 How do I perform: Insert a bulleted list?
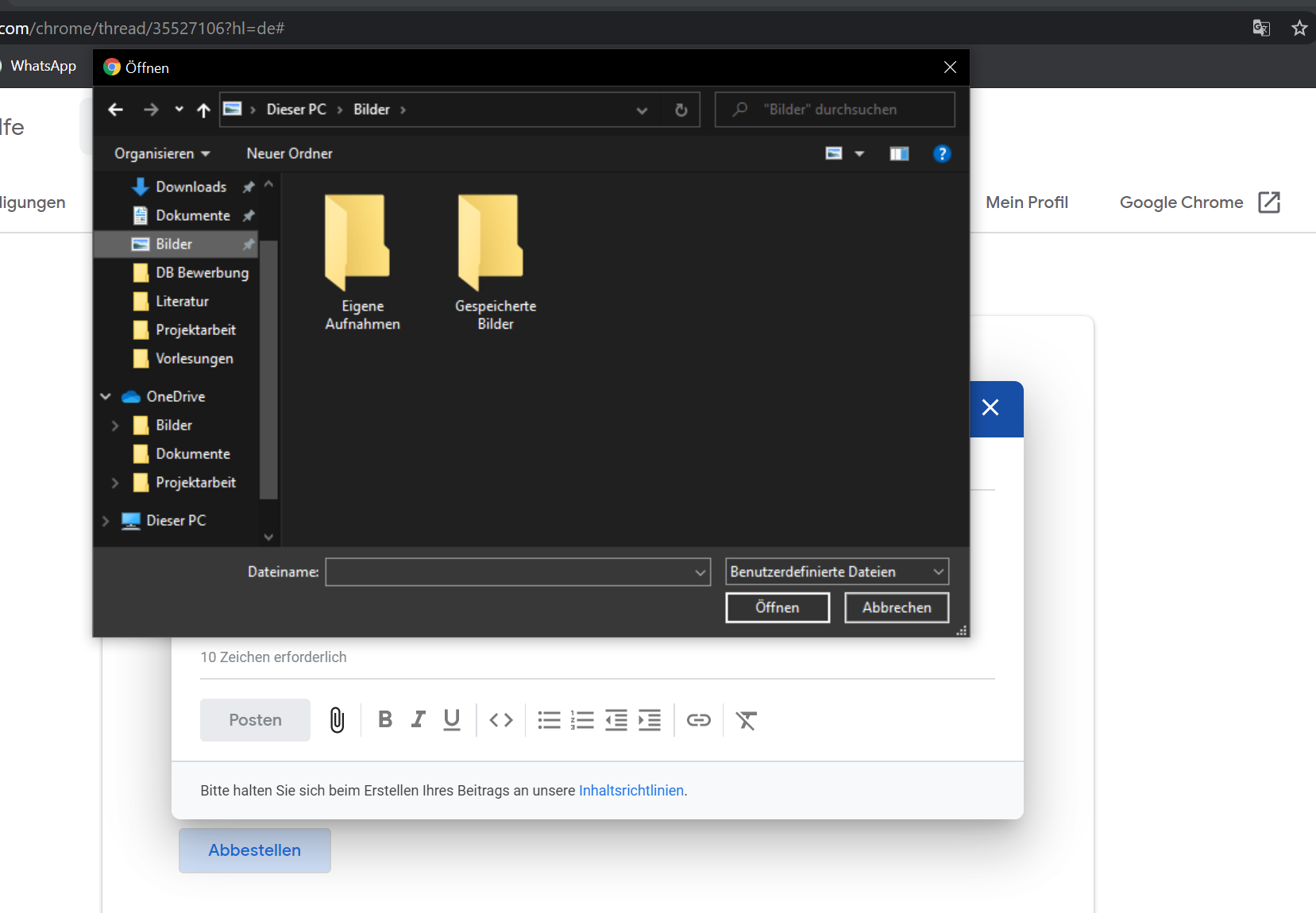click(549, 720)
